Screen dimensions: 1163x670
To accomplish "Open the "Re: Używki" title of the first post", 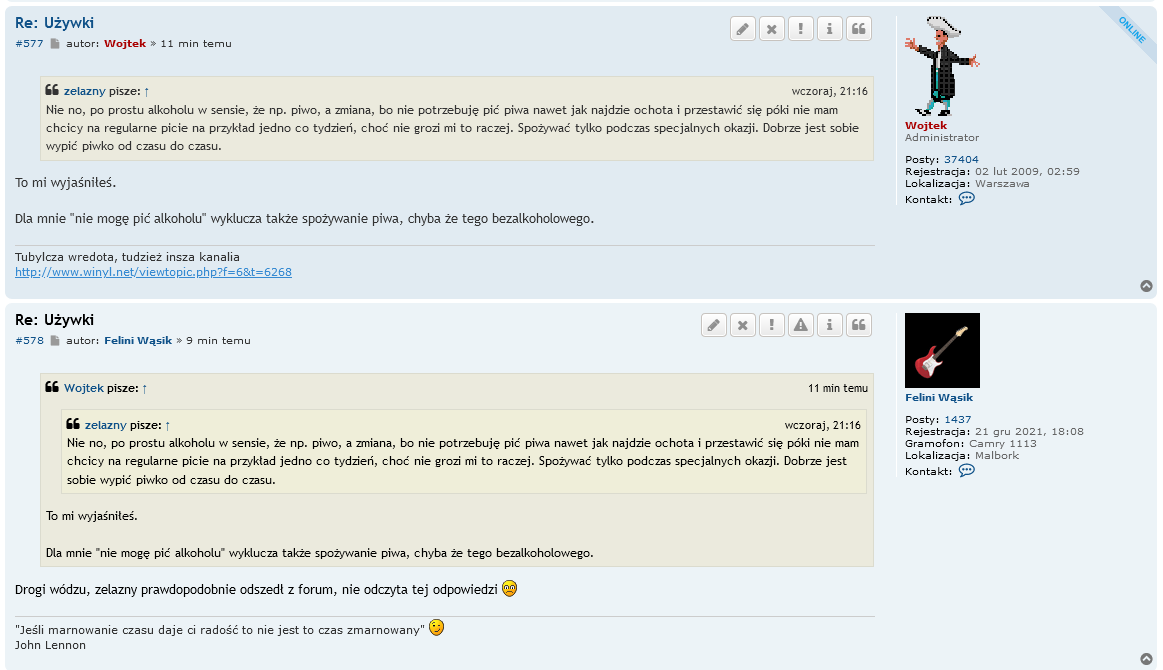I will pos(54,23).
